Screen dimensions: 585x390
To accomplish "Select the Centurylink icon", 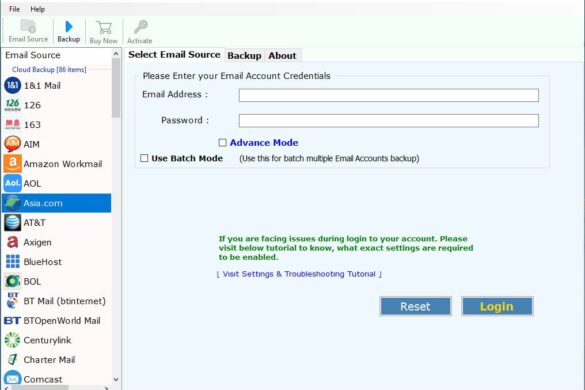I will coord(12,340).
